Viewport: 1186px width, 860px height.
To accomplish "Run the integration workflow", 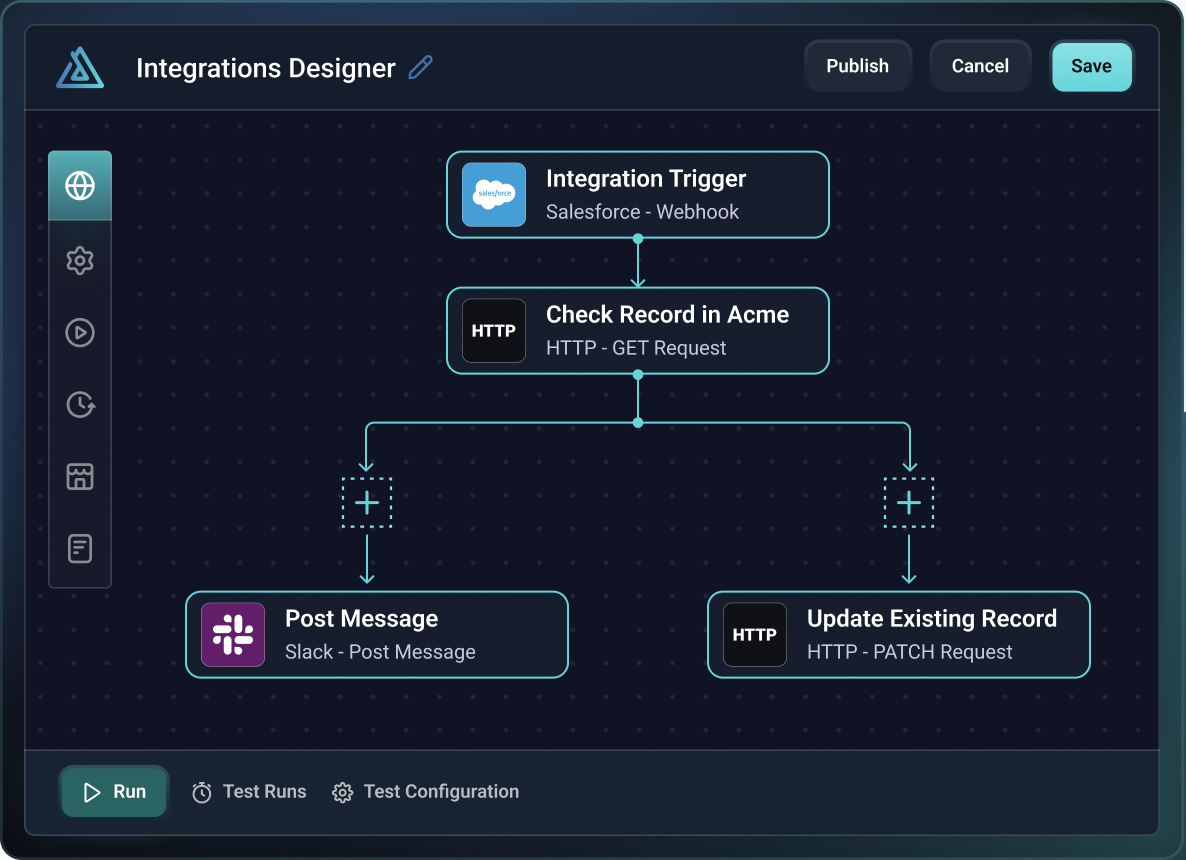I will tap(113, 791).
